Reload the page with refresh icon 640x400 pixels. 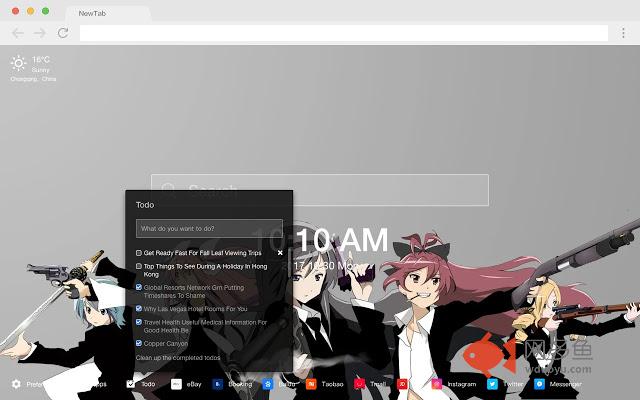click(63, 33)
